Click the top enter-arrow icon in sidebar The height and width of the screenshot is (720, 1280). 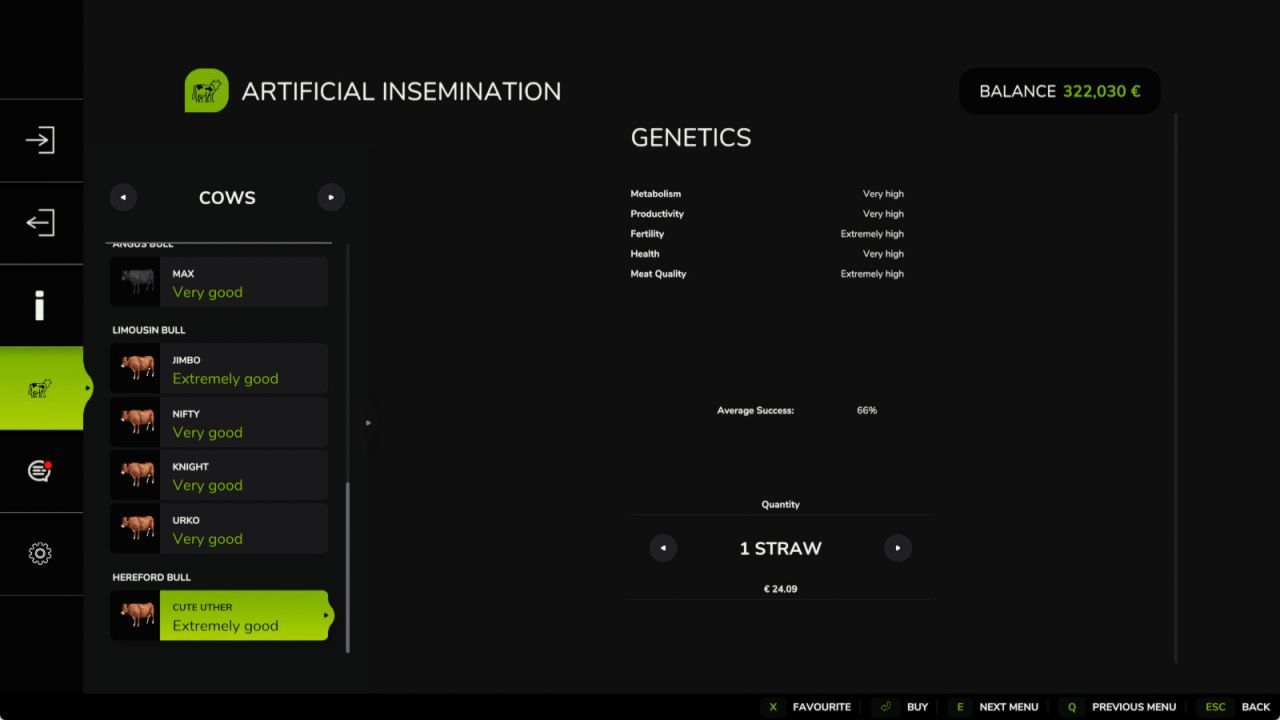tap(40, 140)
